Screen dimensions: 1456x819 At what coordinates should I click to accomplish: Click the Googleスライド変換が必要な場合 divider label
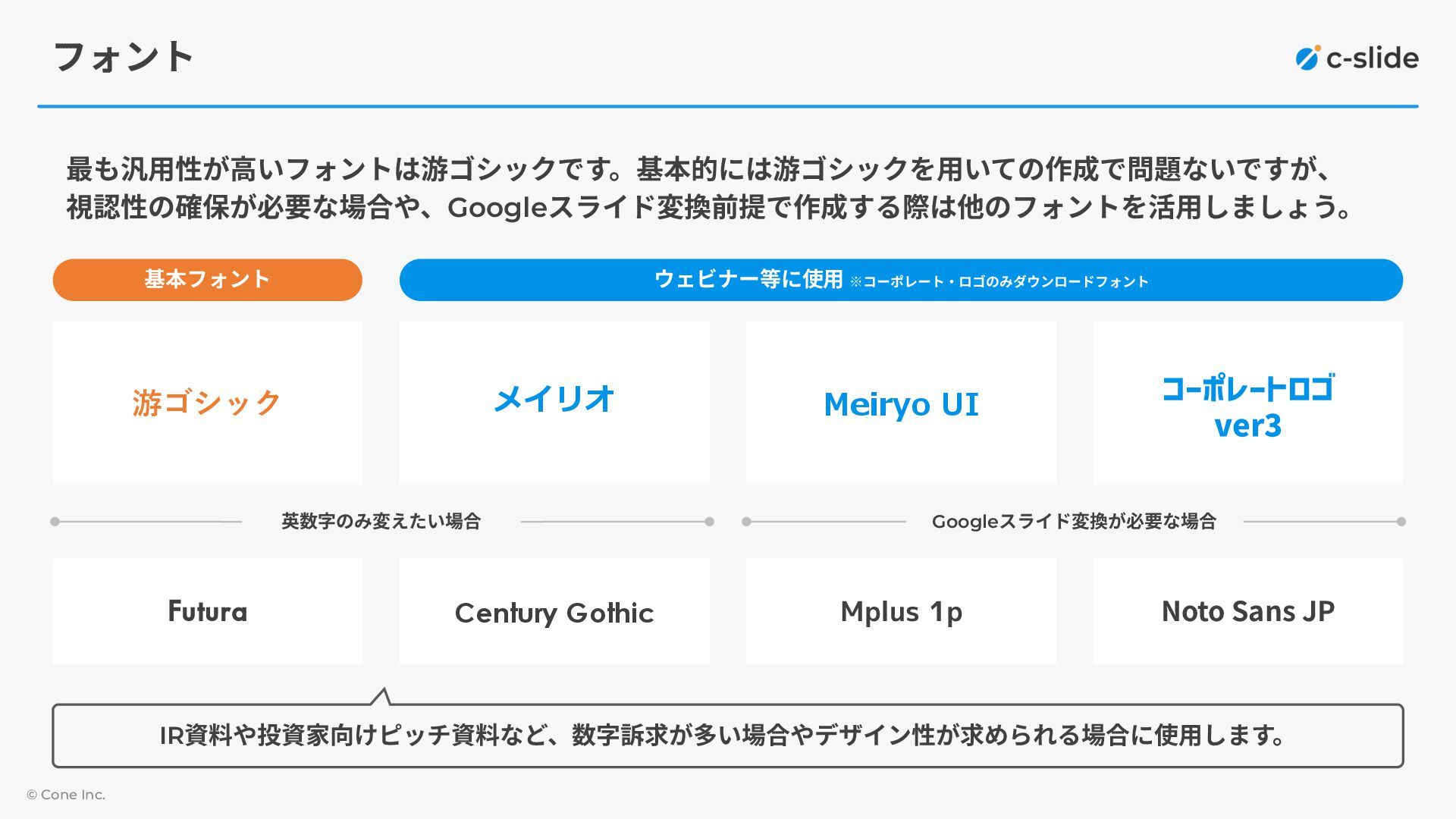(1073, 522)
